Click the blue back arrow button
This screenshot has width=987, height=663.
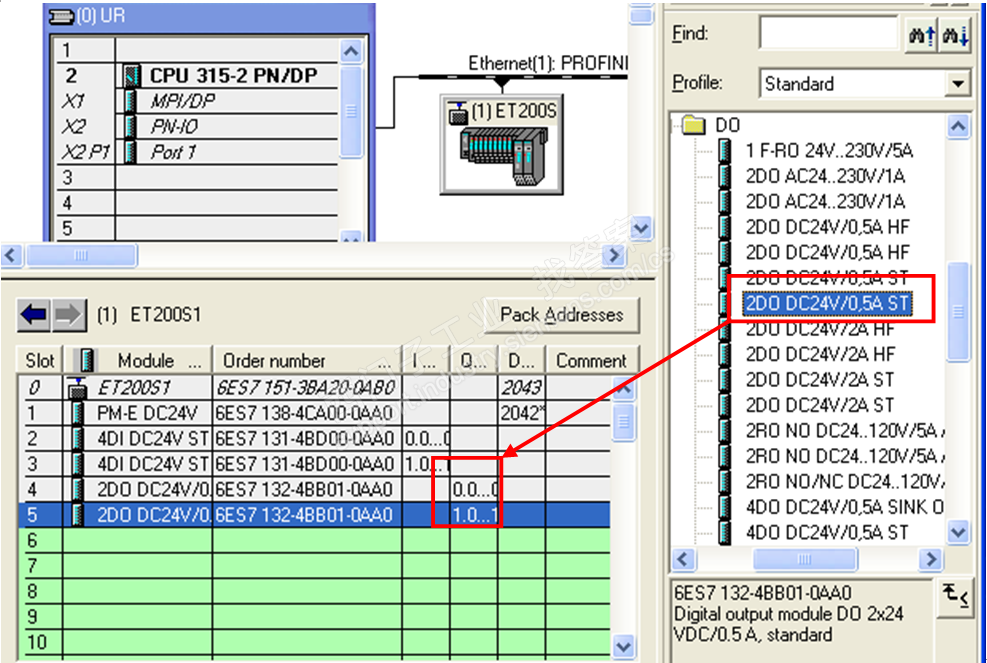33,314
